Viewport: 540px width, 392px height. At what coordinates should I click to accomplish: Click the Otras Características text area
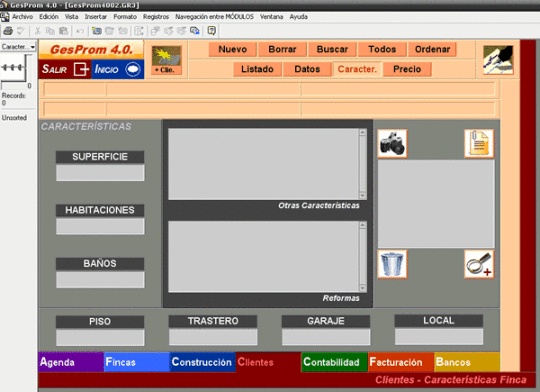(x=263, y=164)
